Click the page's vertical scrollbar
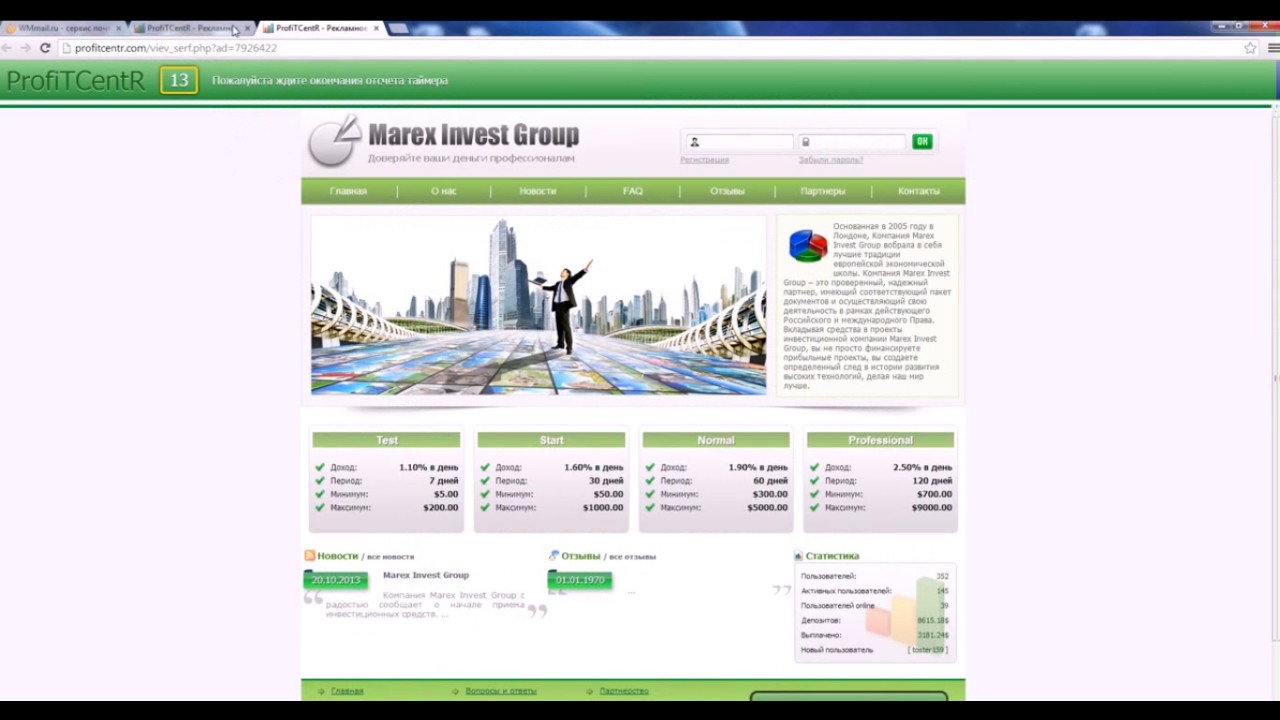1280x720 pixels. [x=1275, y=380]
